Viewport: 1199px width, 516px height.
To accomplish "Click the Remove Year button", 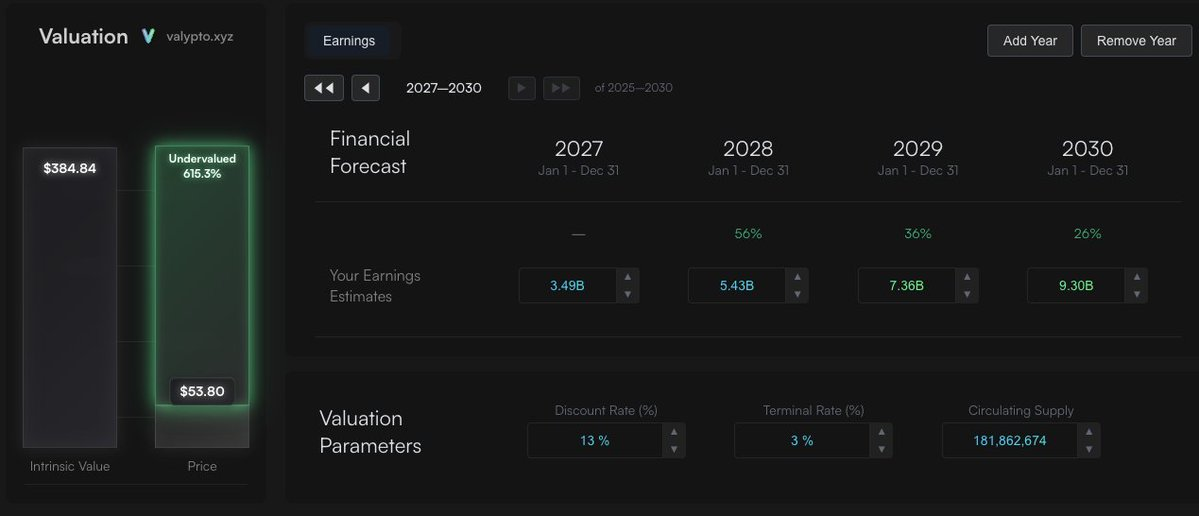I will tap(1136, 41).
